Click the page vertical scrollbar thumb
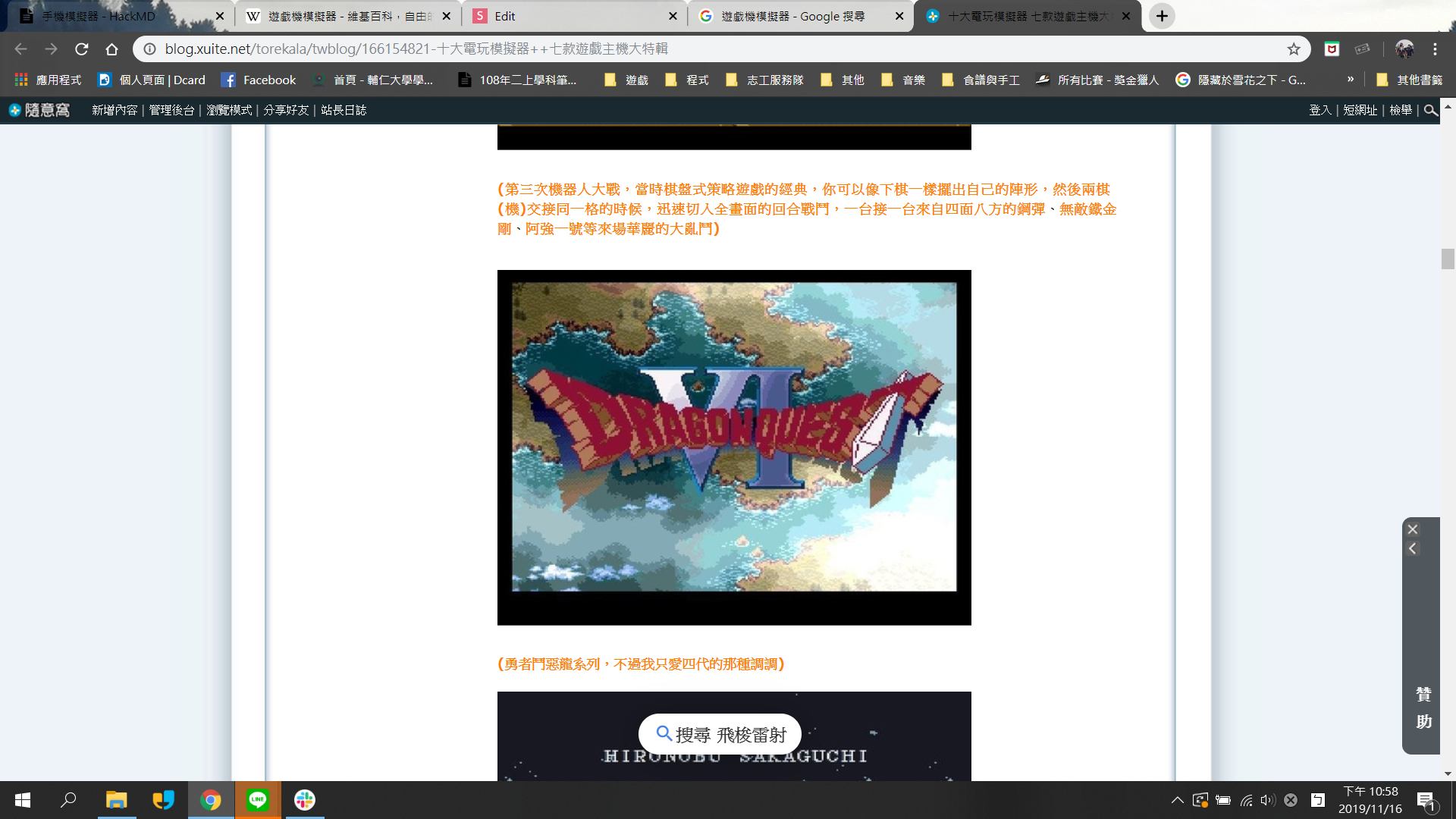 coord(1448,259)
